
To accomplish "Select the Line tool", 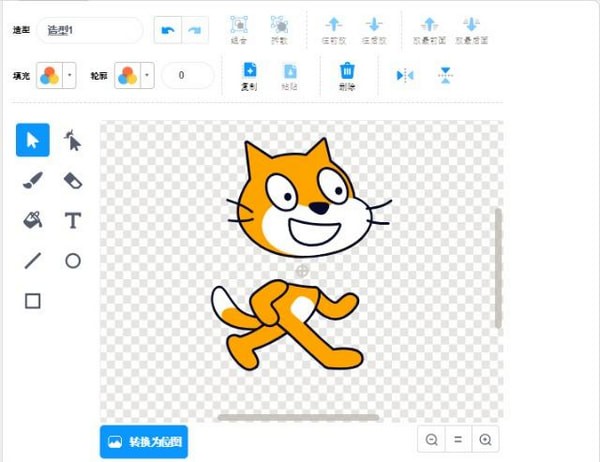I will click(x=33, y=261).
